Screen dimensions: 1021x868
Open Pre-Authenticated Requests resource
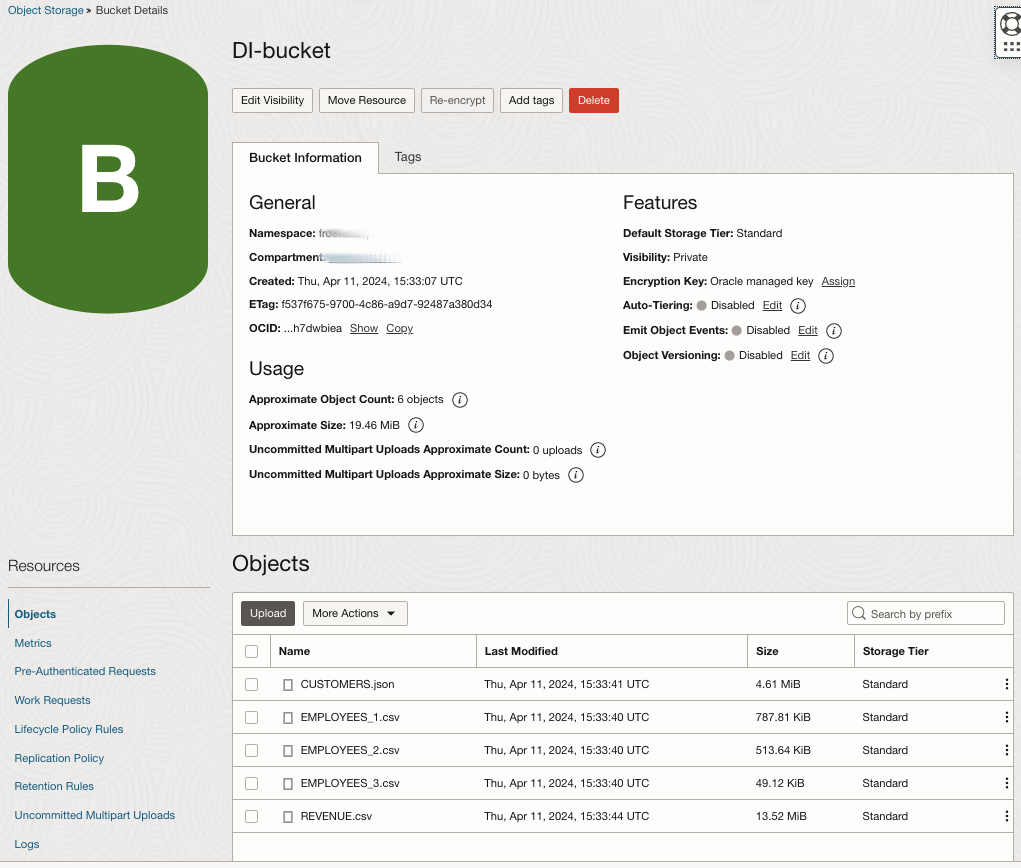pos(85,671)
